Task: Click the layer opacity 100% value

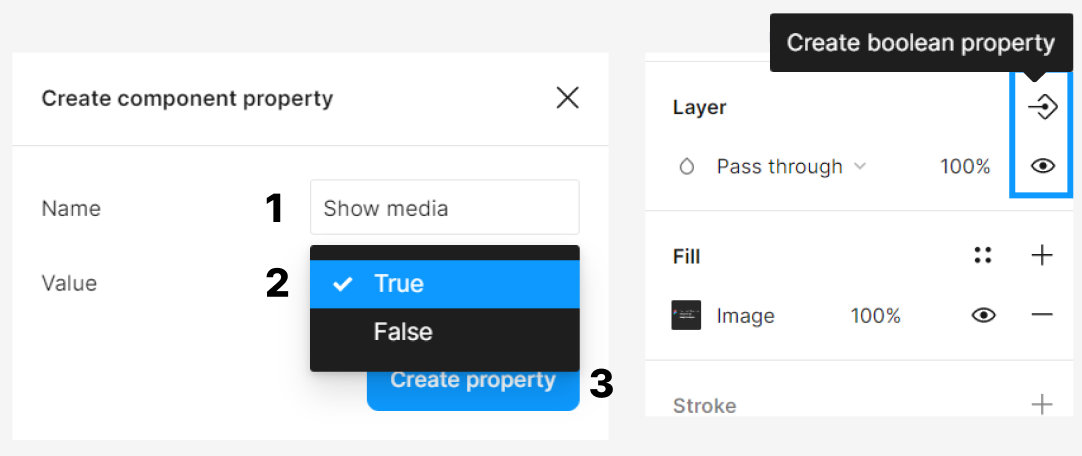Action: (965, 167)
